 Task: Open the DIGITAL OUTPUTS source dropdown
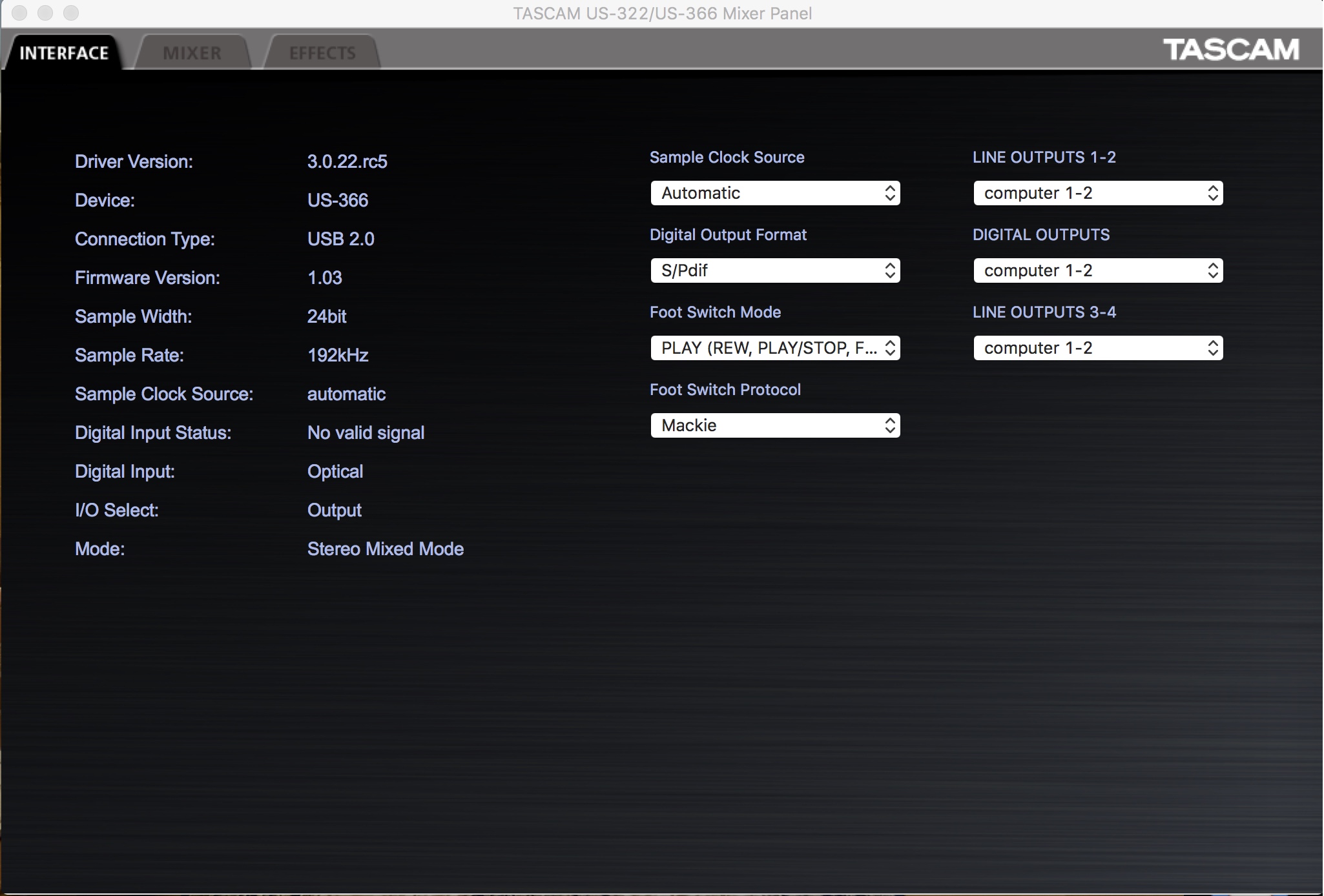pos(1097,270)
